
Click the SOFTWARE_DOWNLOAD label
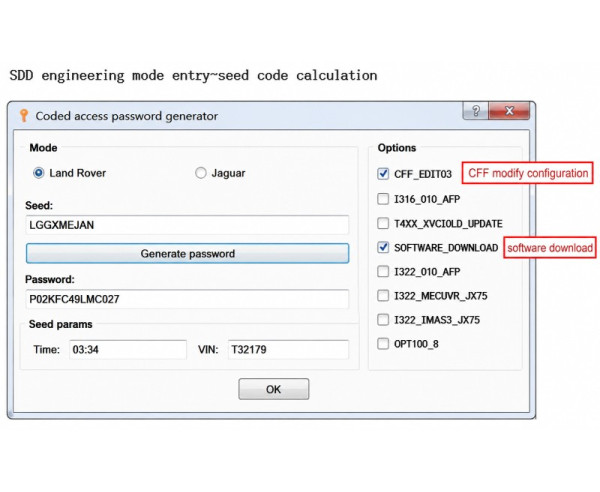[x=446, y=248]
